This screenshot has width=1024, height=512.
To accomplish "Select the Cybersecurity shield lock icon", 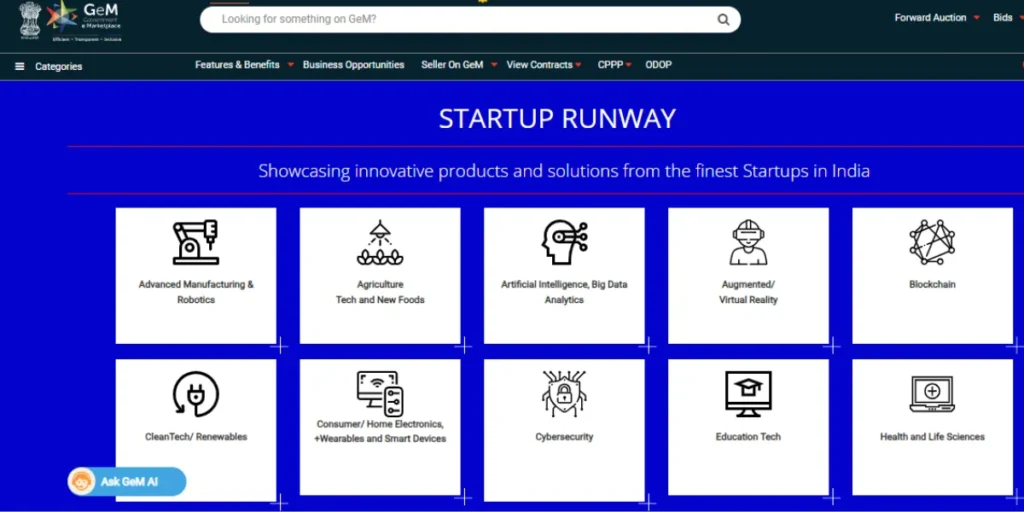I will (564, 394).
